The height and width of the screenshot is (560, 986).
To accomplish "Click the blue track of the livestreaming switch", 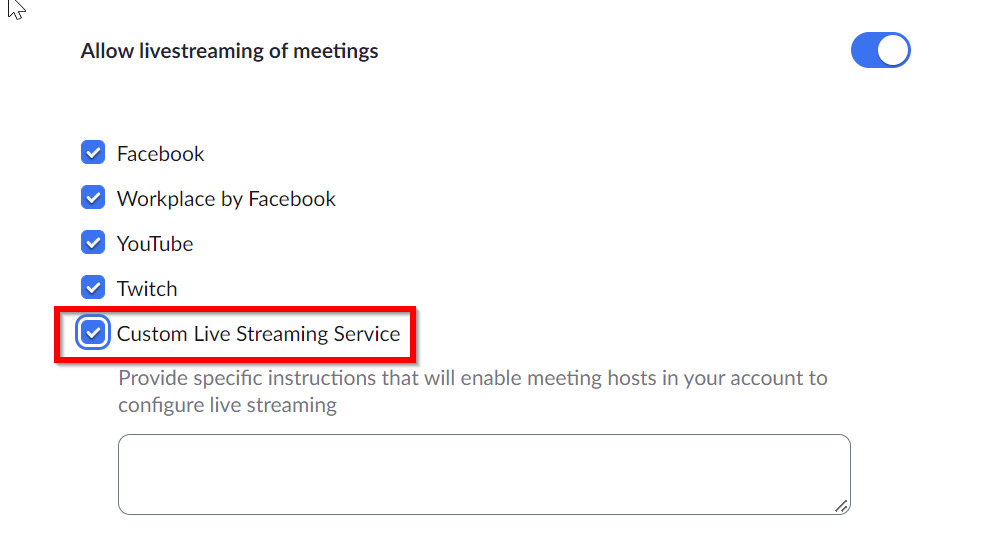I will pos(865,50).
